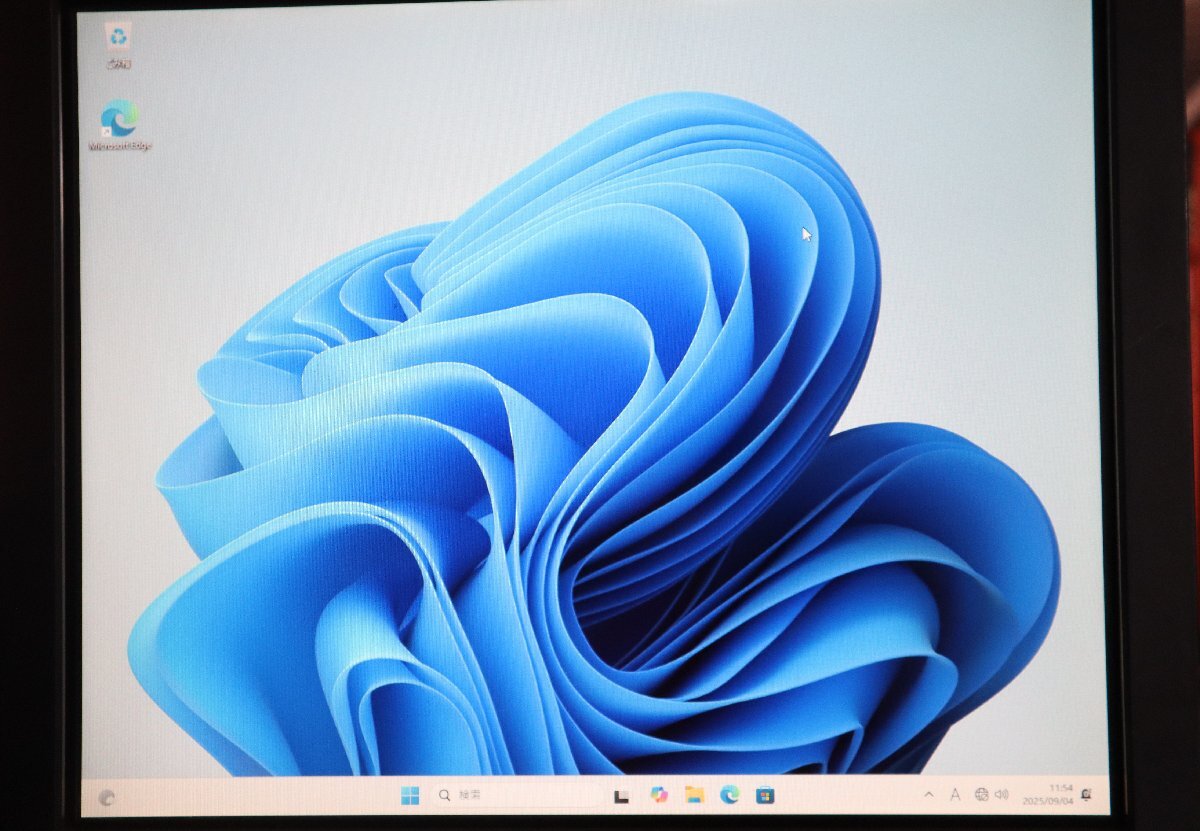Image resolution: width=1200 pixels, height=831 pixels.
Task: Open the volume speaker icon
Action: [1001, 794]
